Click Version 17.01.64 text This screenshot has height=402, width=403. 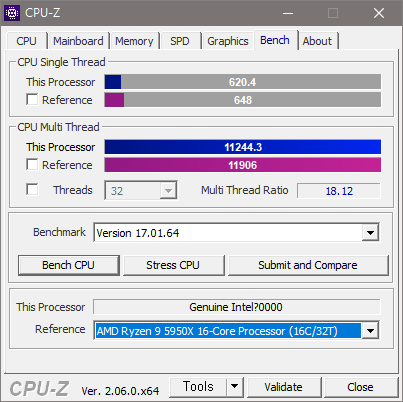click(x=138, y=233)
